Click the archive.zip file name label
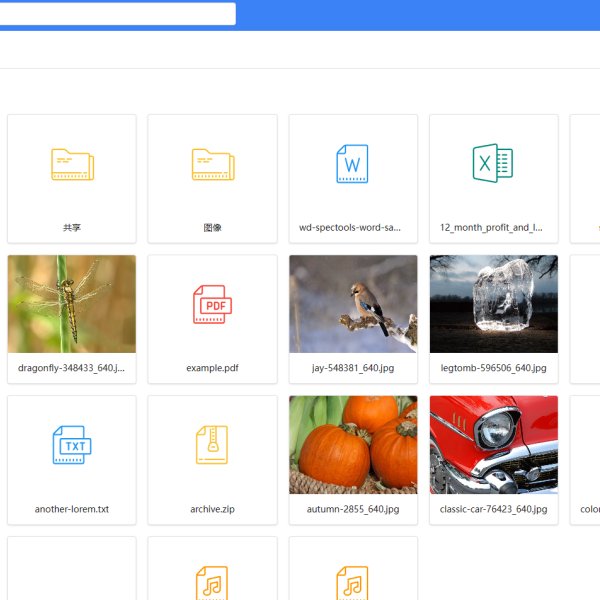 pyautogui.click(x=212, y=509)
